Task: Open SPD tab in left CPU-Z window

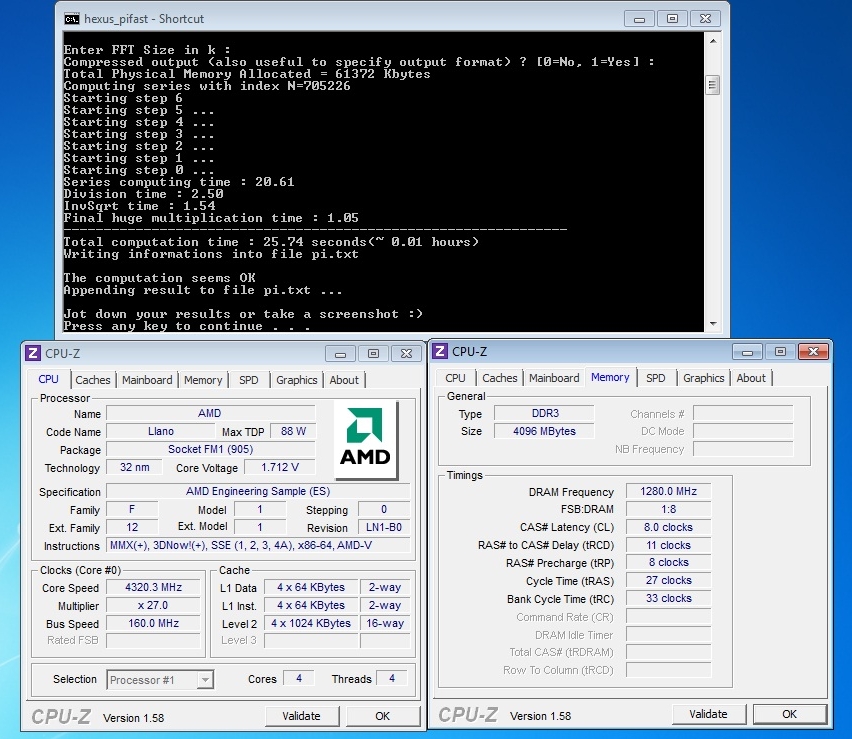Action: click(249, 380)
